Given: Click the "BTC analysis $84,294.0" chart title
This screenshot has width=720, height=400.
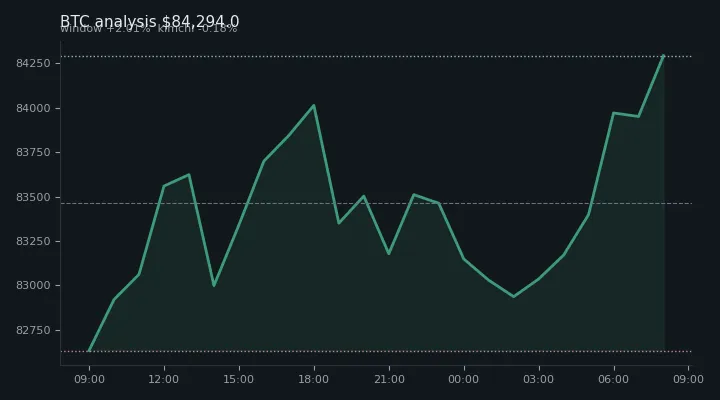Looking at the screenshot, I should coord(149,21).
